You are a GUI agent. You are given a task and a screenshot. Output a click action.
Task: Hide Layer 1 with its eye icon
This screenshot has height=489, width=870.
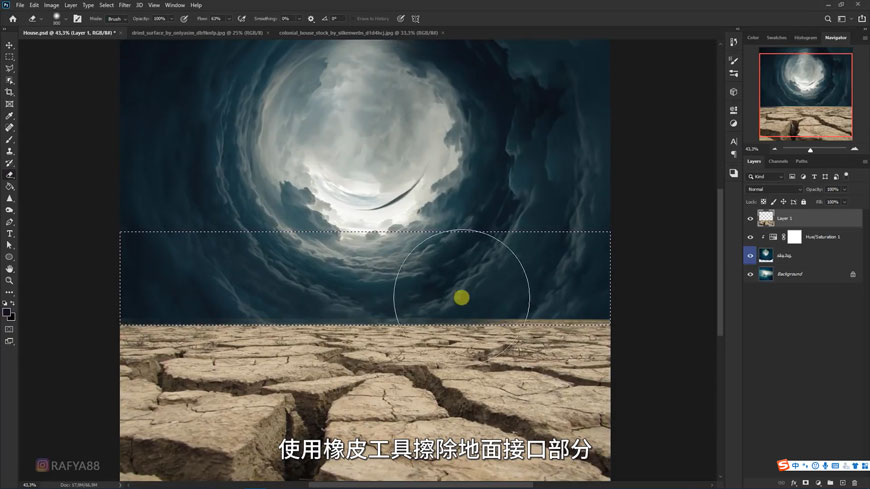(750, 218)
